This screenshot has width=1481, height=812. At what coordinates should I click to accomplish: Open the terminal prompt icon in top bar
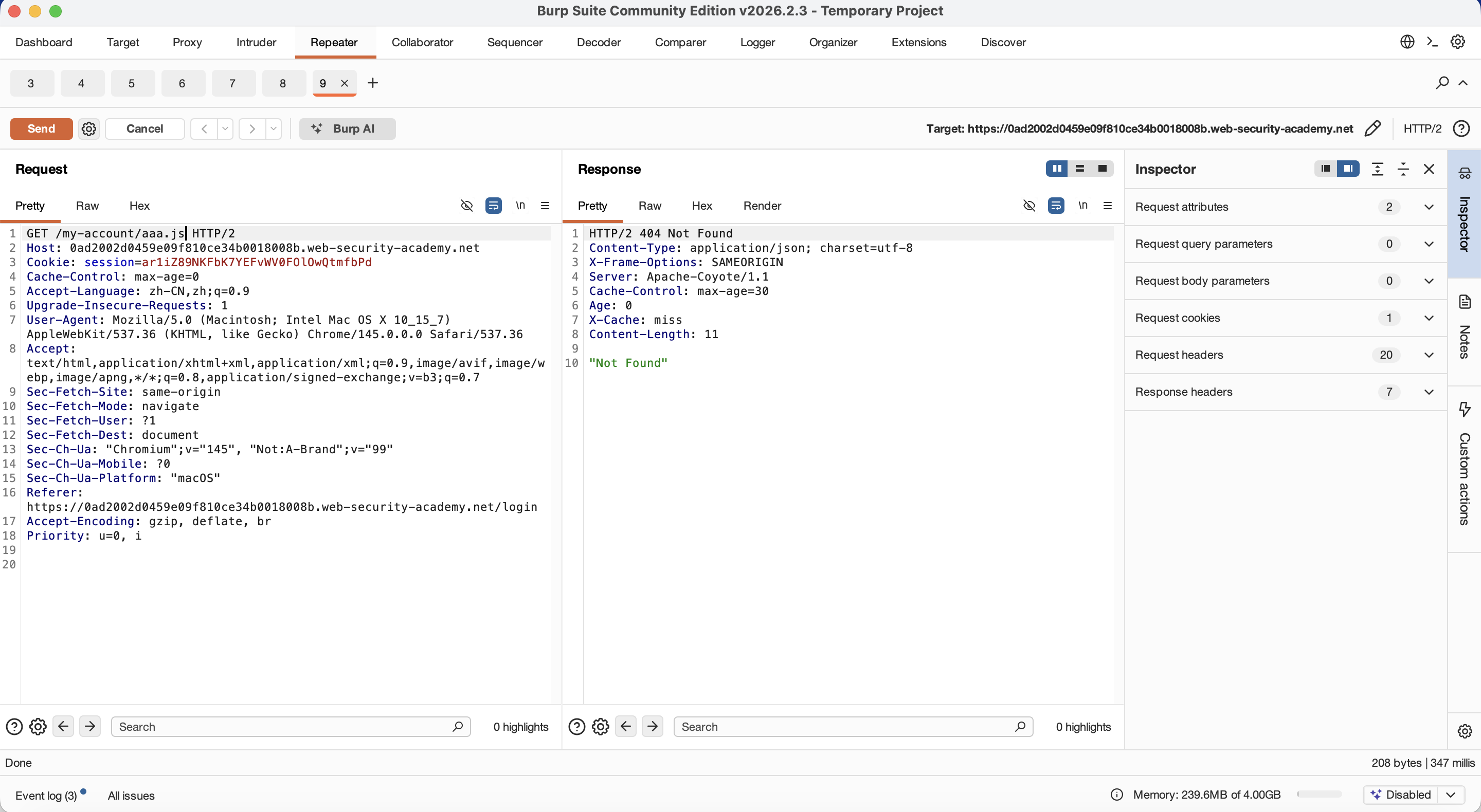(1432, 42)
